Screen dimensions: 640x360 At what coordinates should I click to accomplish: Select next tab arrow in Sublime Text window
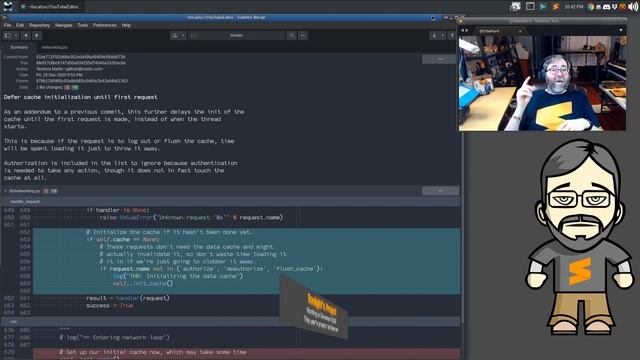467,31
